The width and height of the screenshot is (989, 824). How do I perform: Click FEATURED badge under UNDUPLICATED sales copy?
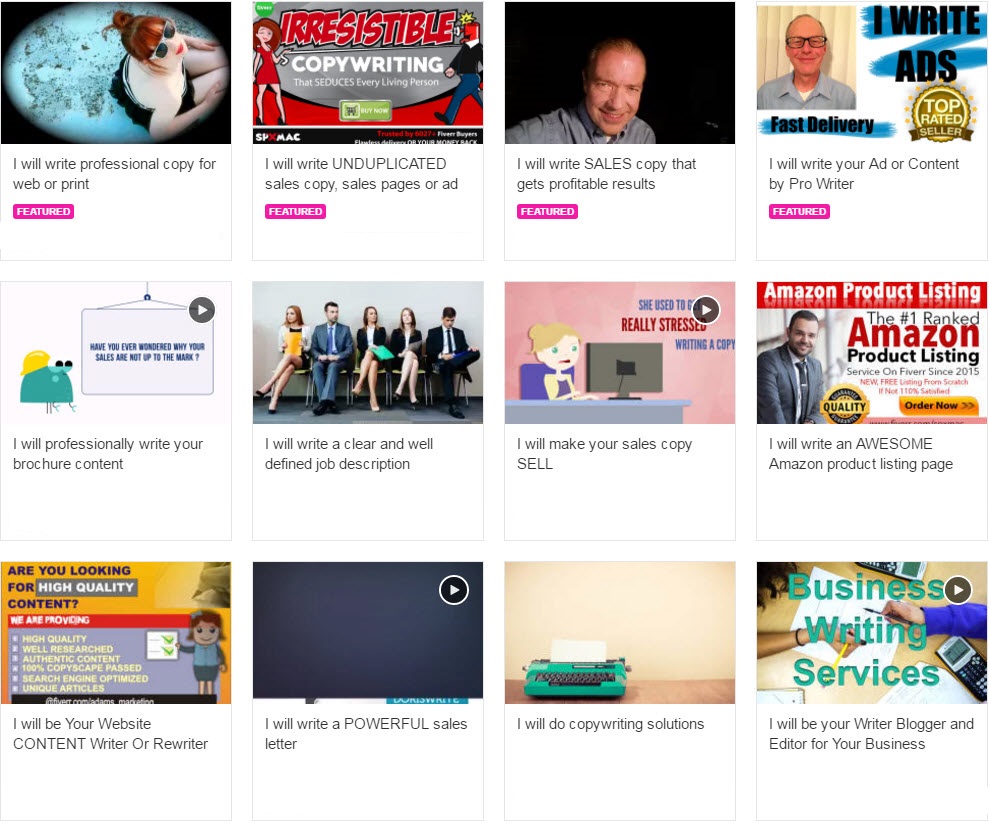click(295, 211)
